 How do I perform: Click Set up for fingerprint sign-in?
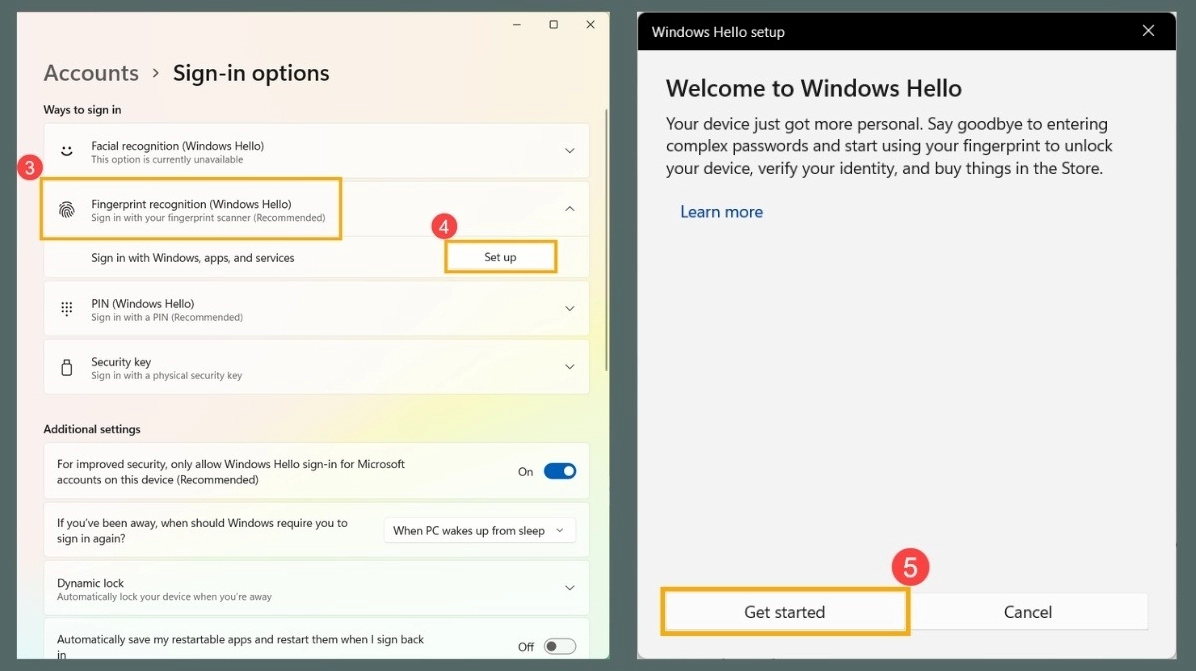[x=500, y=256]
